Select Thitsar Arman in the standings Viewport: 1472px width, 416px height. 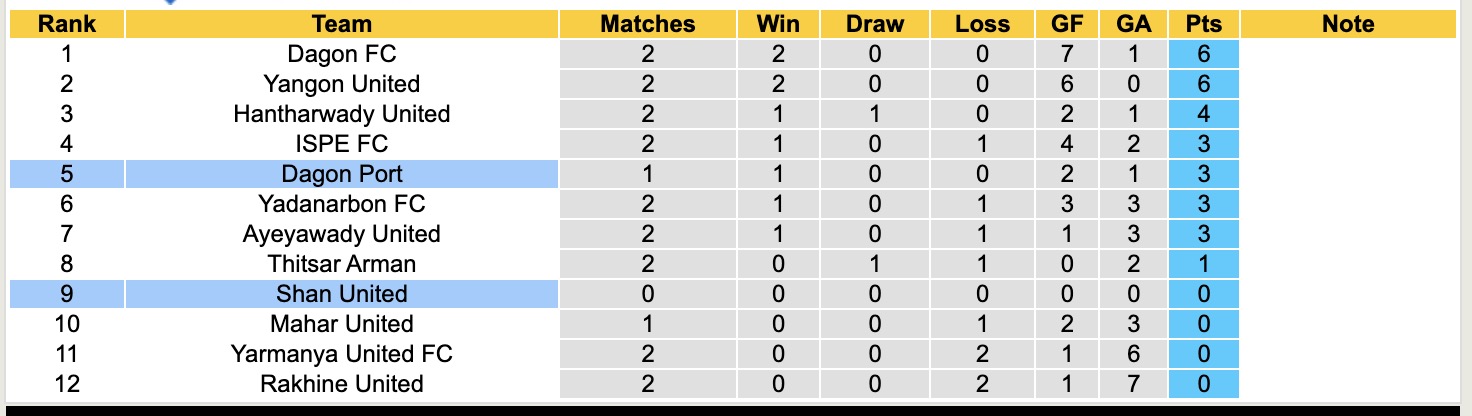(x=342, y=264)
